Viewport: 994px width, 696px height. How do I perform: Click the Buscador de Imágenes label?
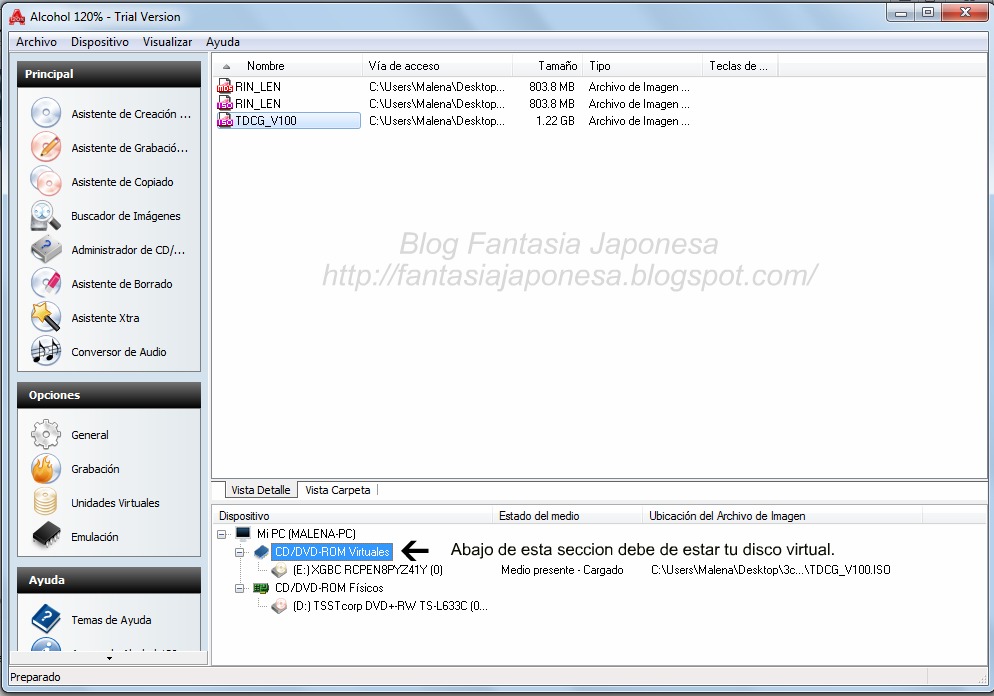coord(126,216)
